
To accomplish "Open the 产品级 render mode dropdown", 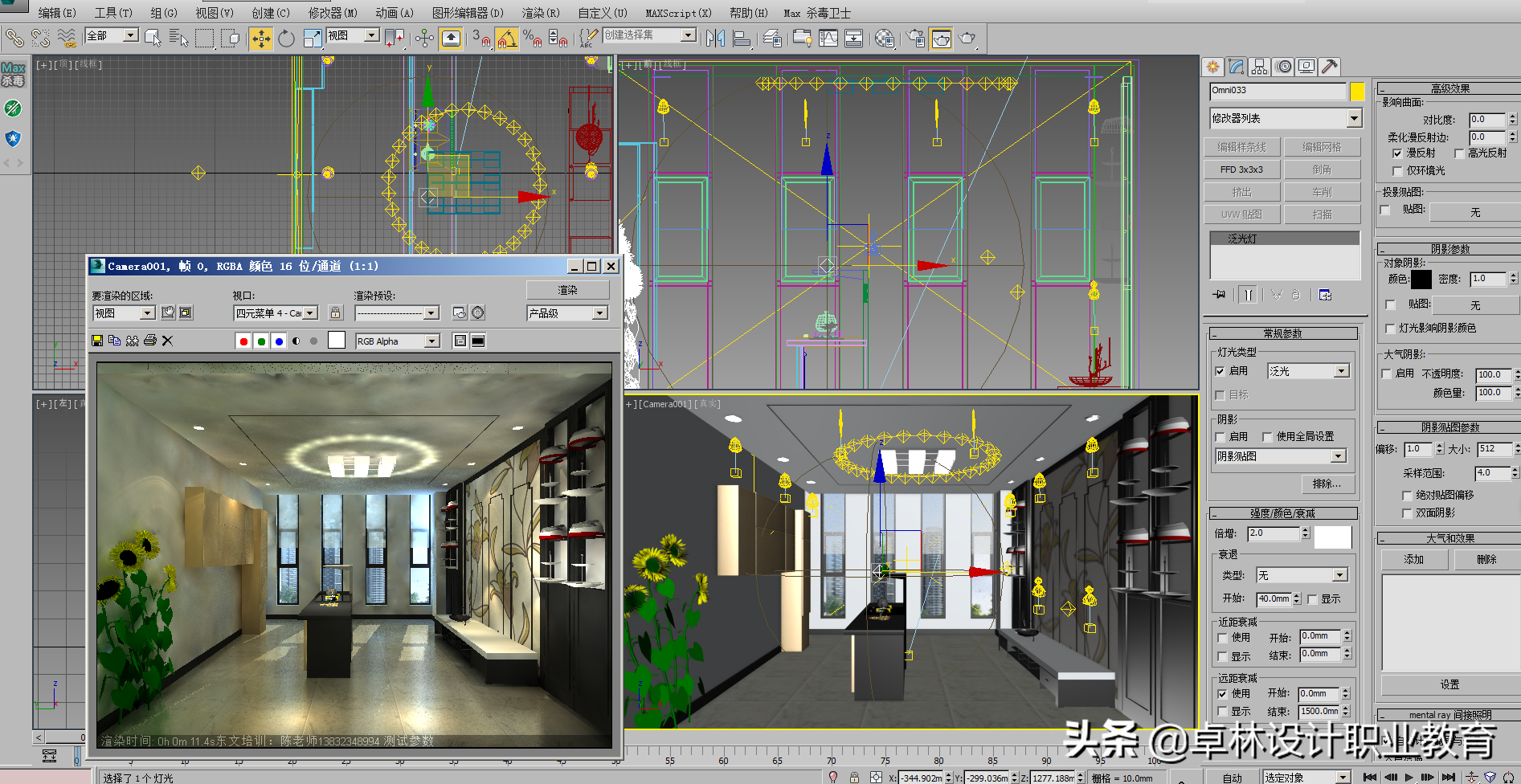I will (x=567, y=313).
